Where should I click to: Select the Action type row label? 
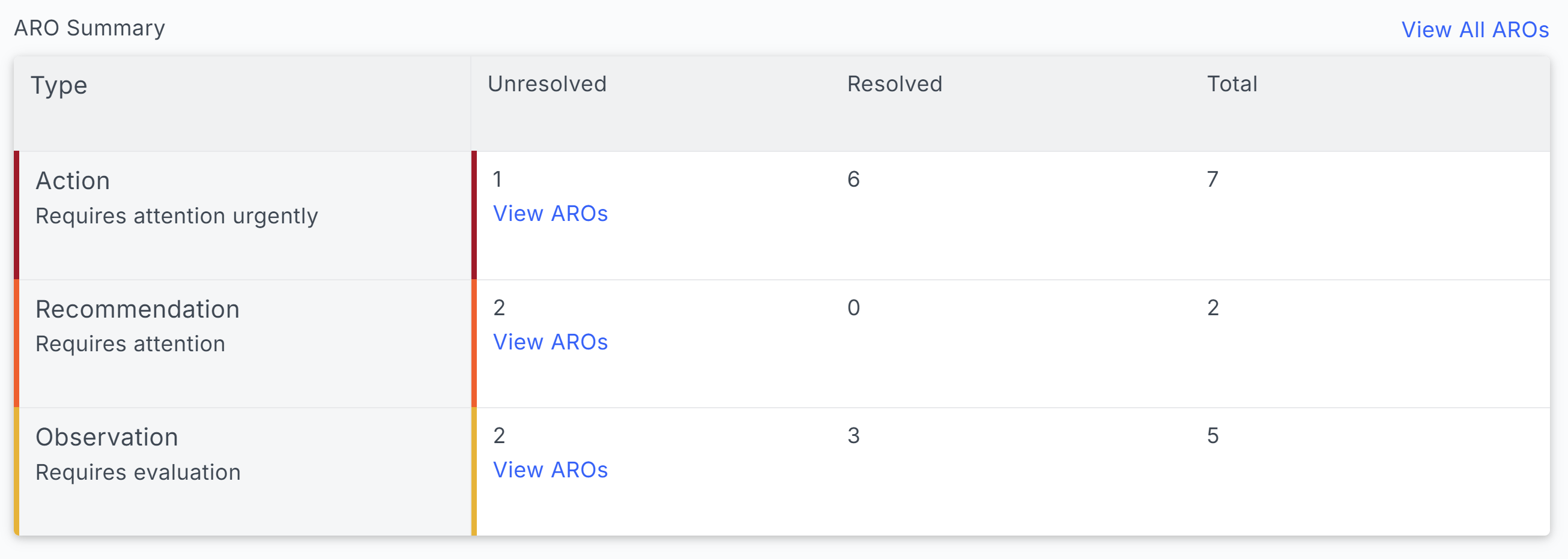point(73,181)
